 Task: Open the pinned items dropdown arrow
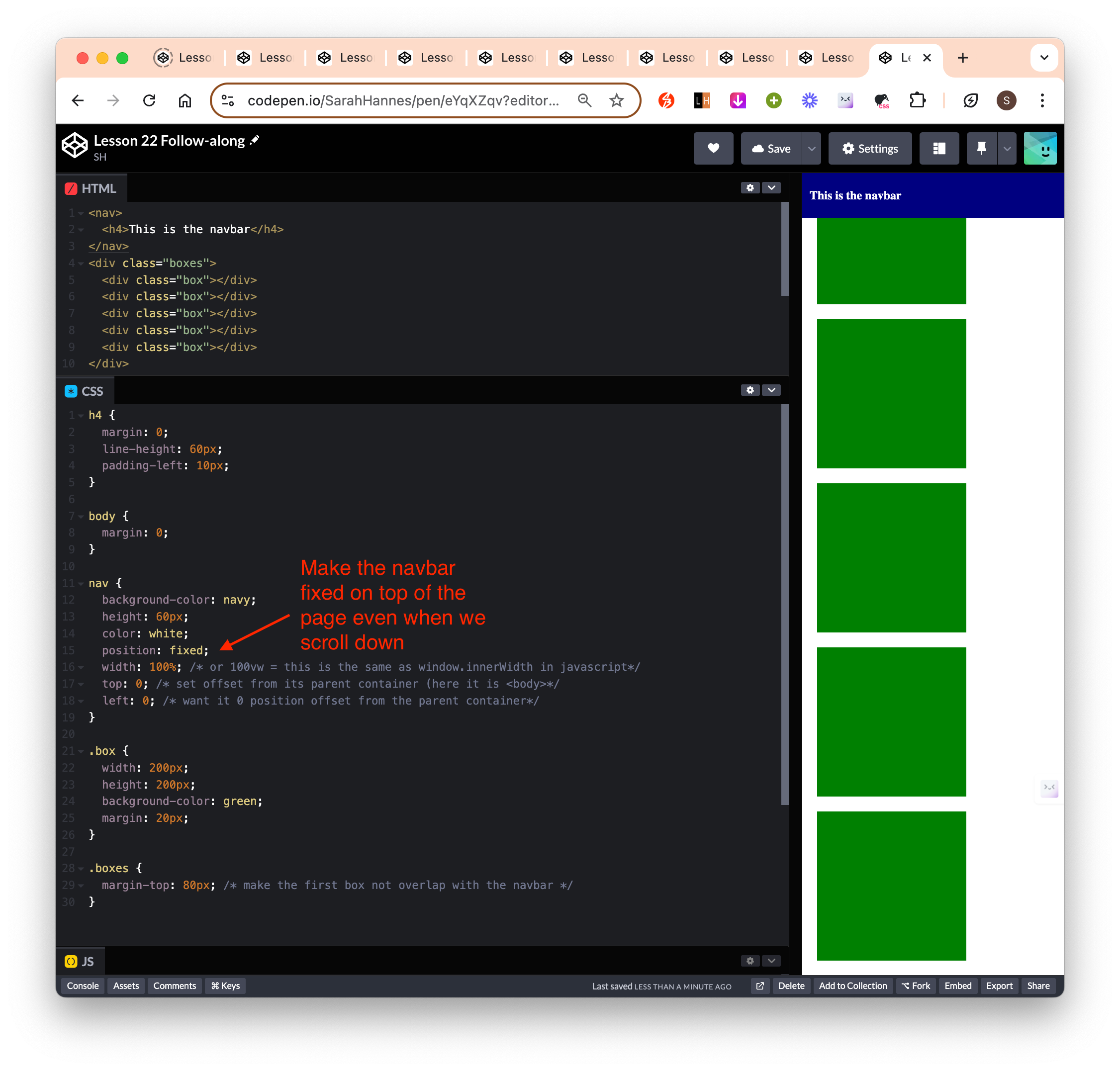click(x=1006, y=149)
